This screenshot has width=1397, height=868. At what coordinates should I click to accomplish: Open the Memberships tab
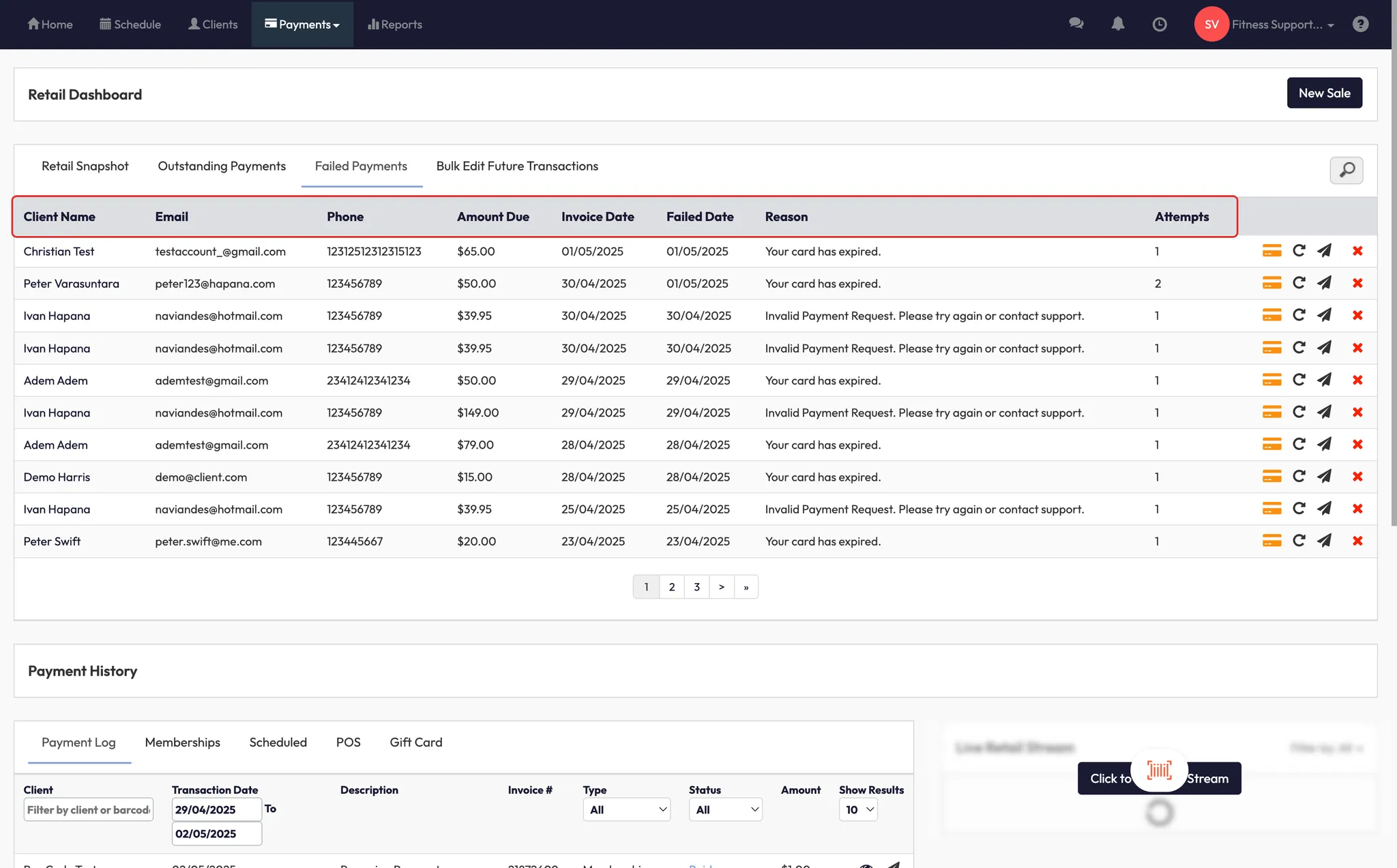(x=182, y=743)
